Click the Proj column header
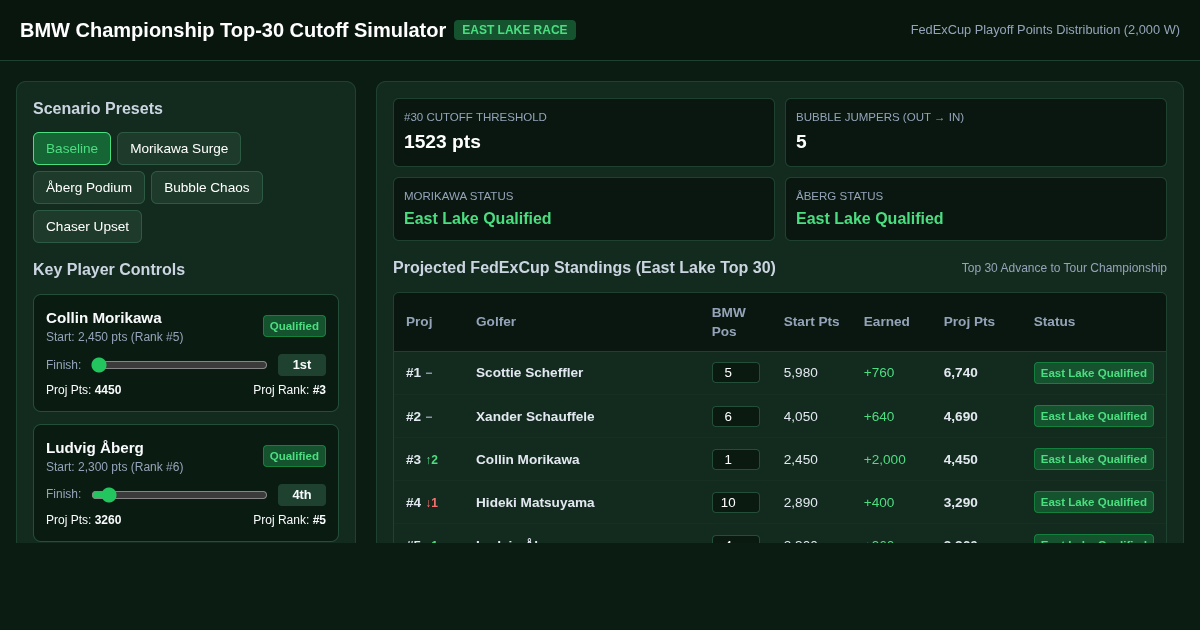 419,321
